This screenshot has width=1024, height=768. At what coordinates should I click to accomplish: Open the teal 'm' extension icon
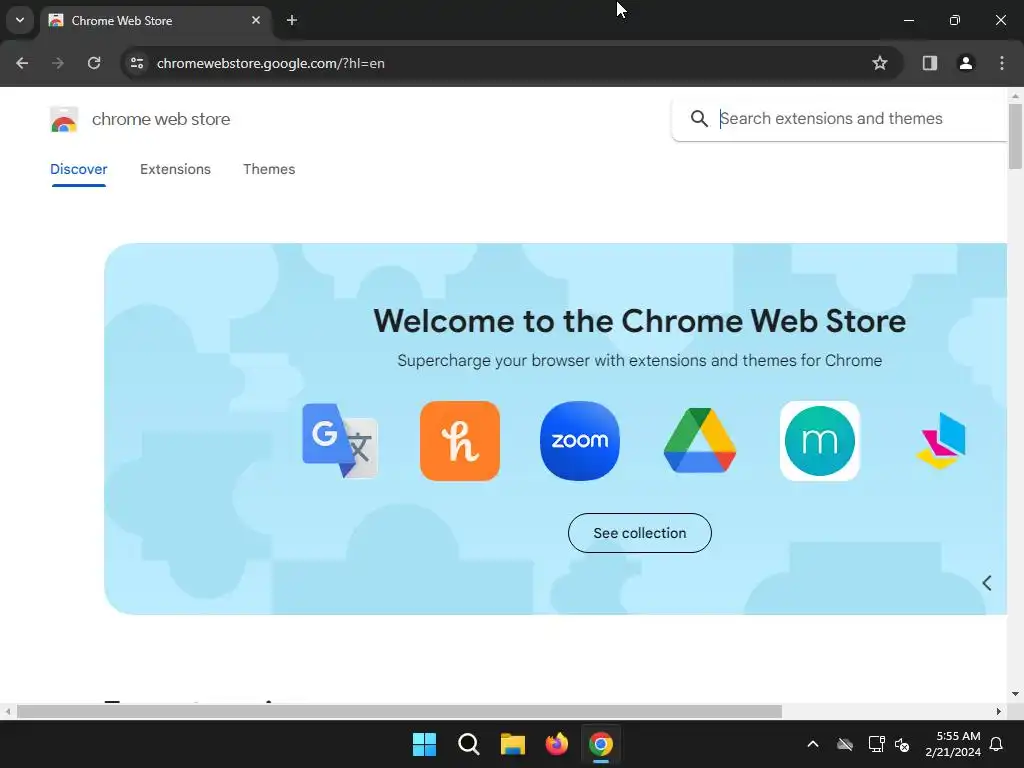click(x=820, y=441)
